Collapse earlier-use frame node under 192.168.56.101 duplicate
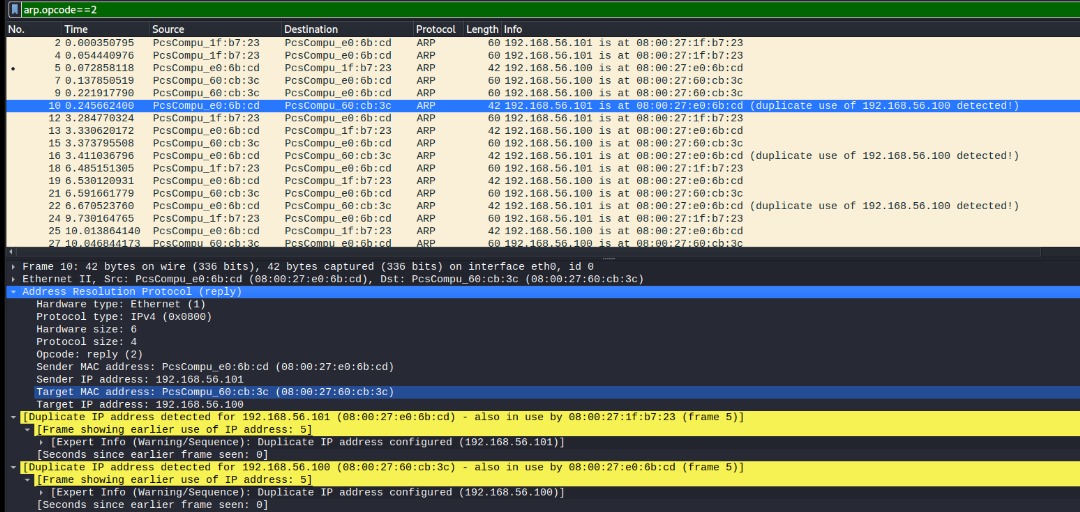 point(28,429)
